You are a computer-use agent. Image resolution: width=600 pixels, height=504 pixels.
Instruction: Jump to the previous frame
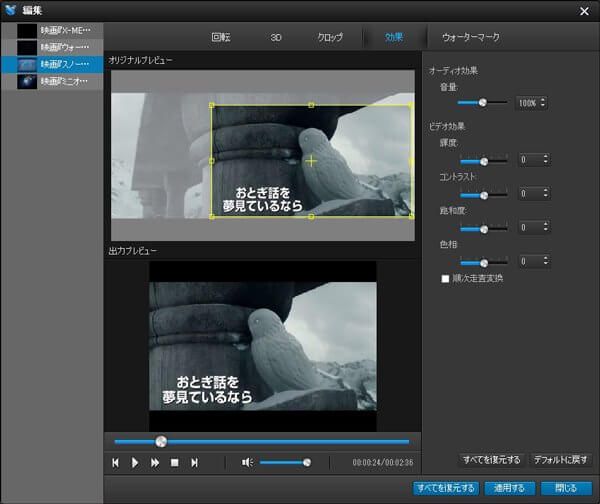click(116, 462)
